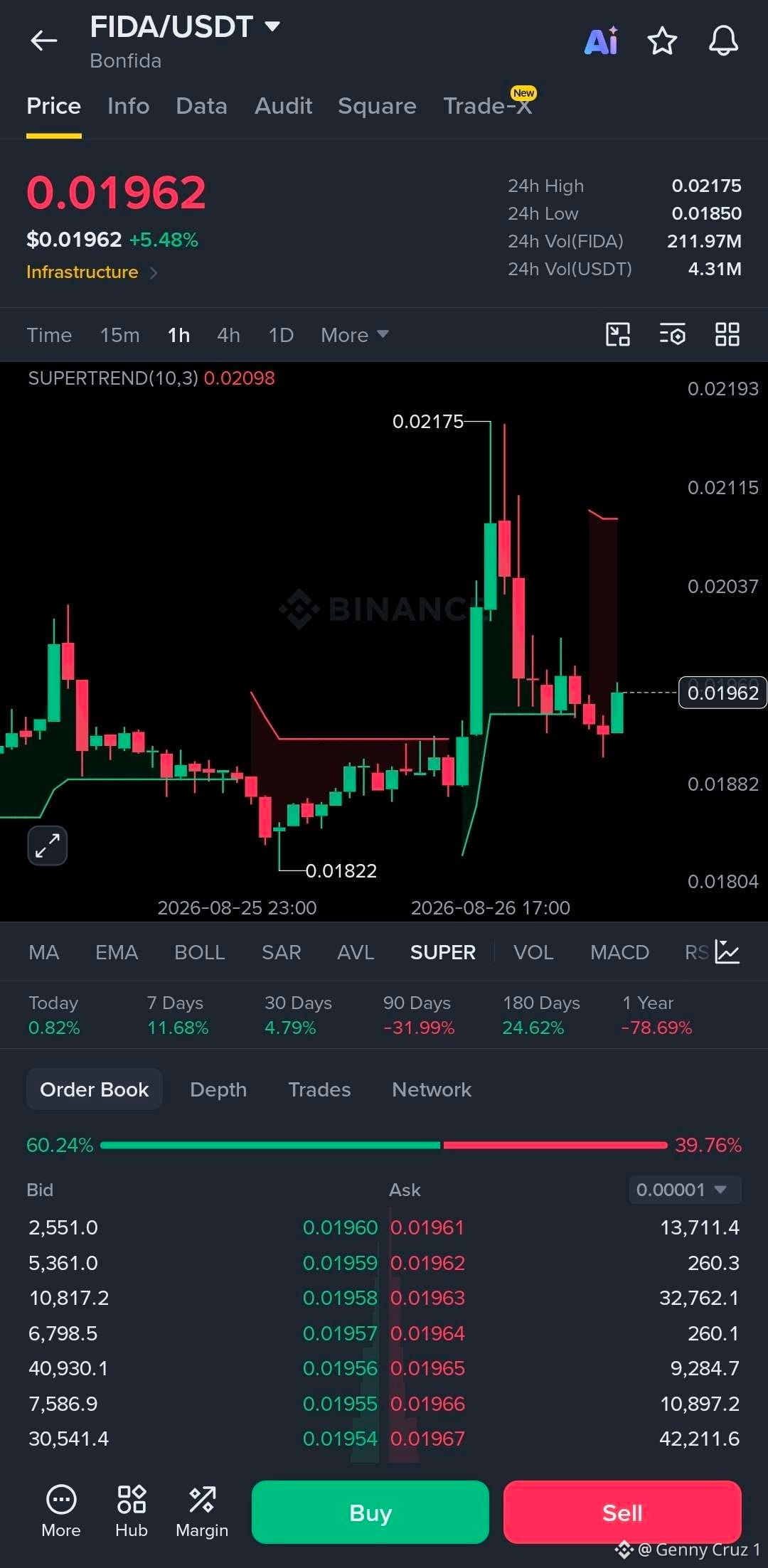
Task: Toggle the SUPER indicator
Action: 442,952
